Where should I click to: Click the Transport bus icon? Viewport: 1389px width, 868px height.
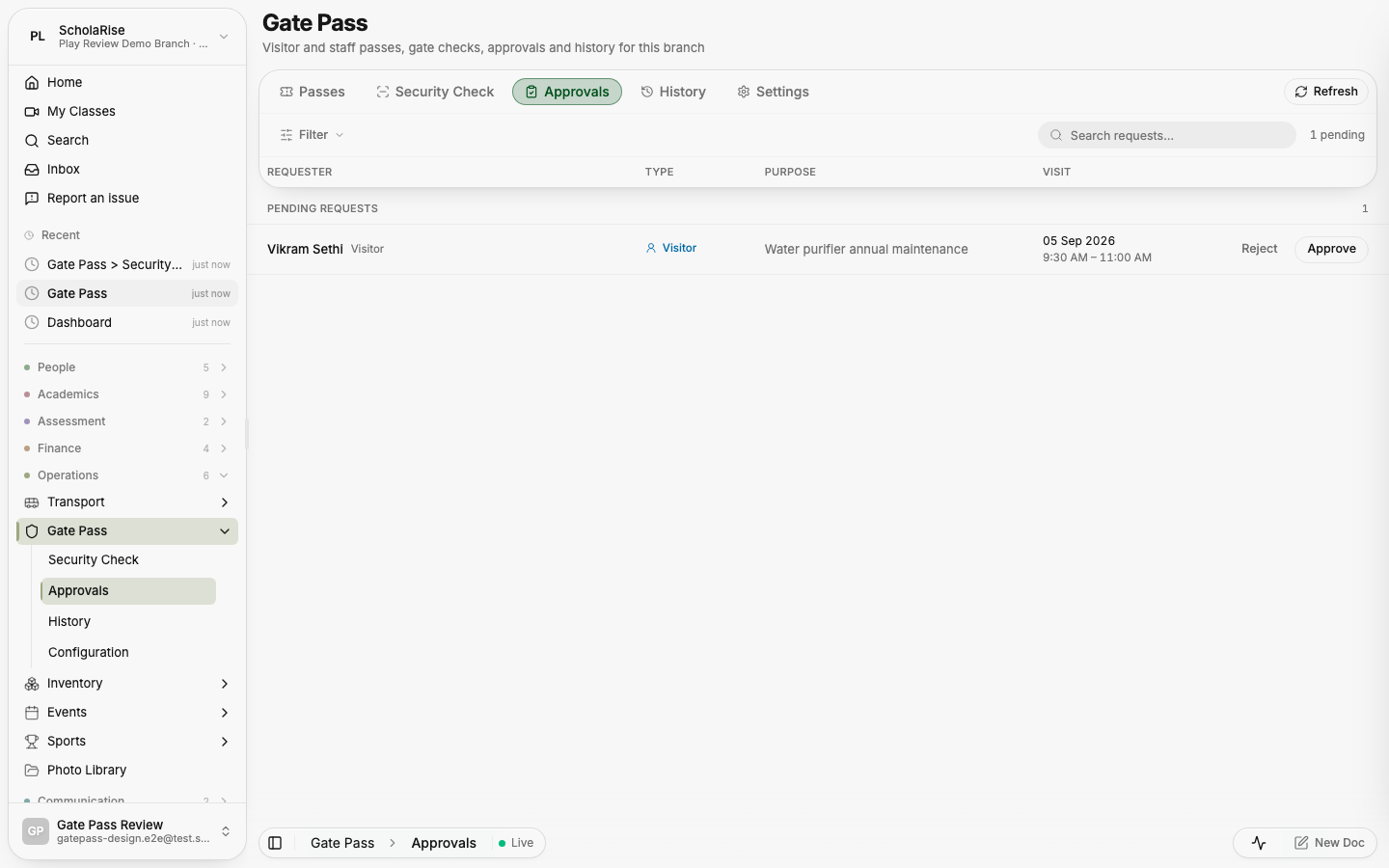tap(32, 502)
